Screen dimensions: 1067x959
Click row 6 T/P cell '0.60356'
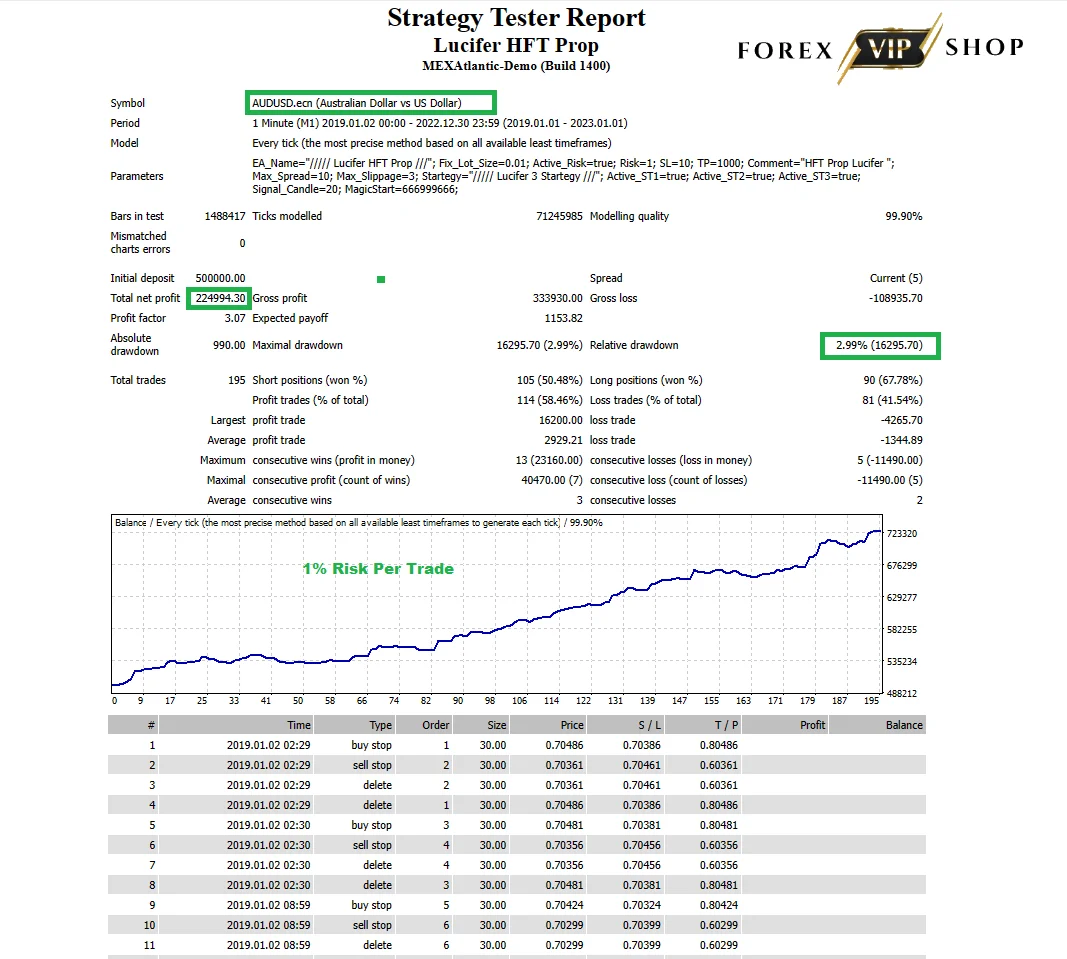(x=719, y=845)
